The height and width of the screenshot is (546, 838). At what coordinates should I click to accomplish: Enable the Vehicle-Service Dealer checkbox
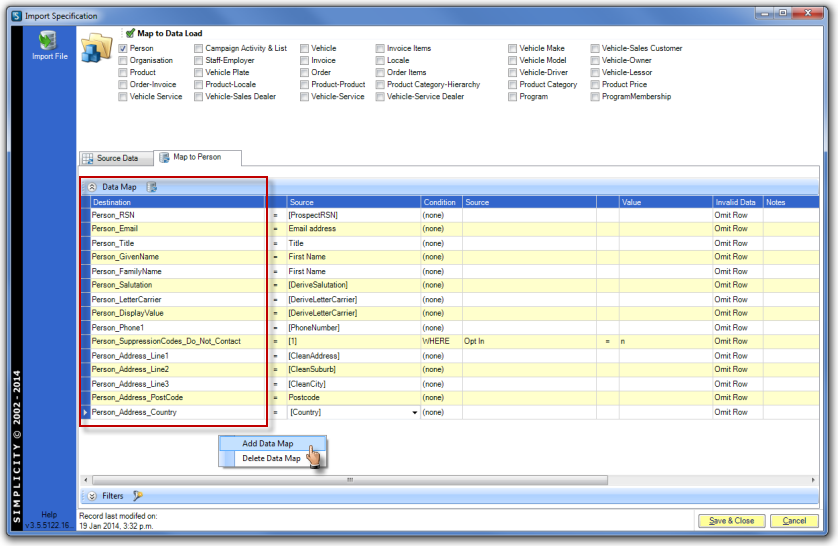(x=380, y=97)
